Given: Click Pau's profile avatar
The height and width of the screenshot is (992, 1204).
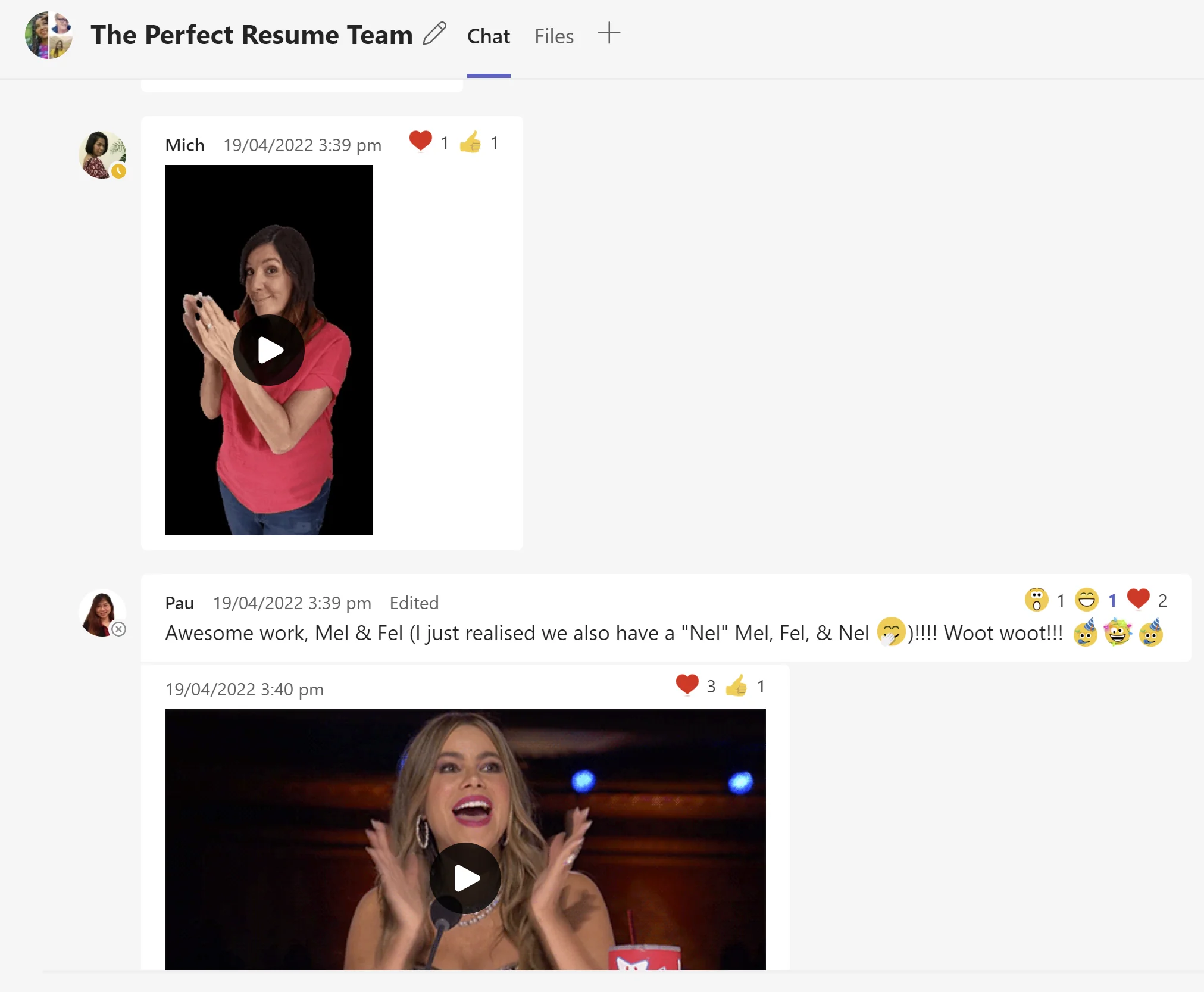Looking at the screenshot, I should [102, 613].
